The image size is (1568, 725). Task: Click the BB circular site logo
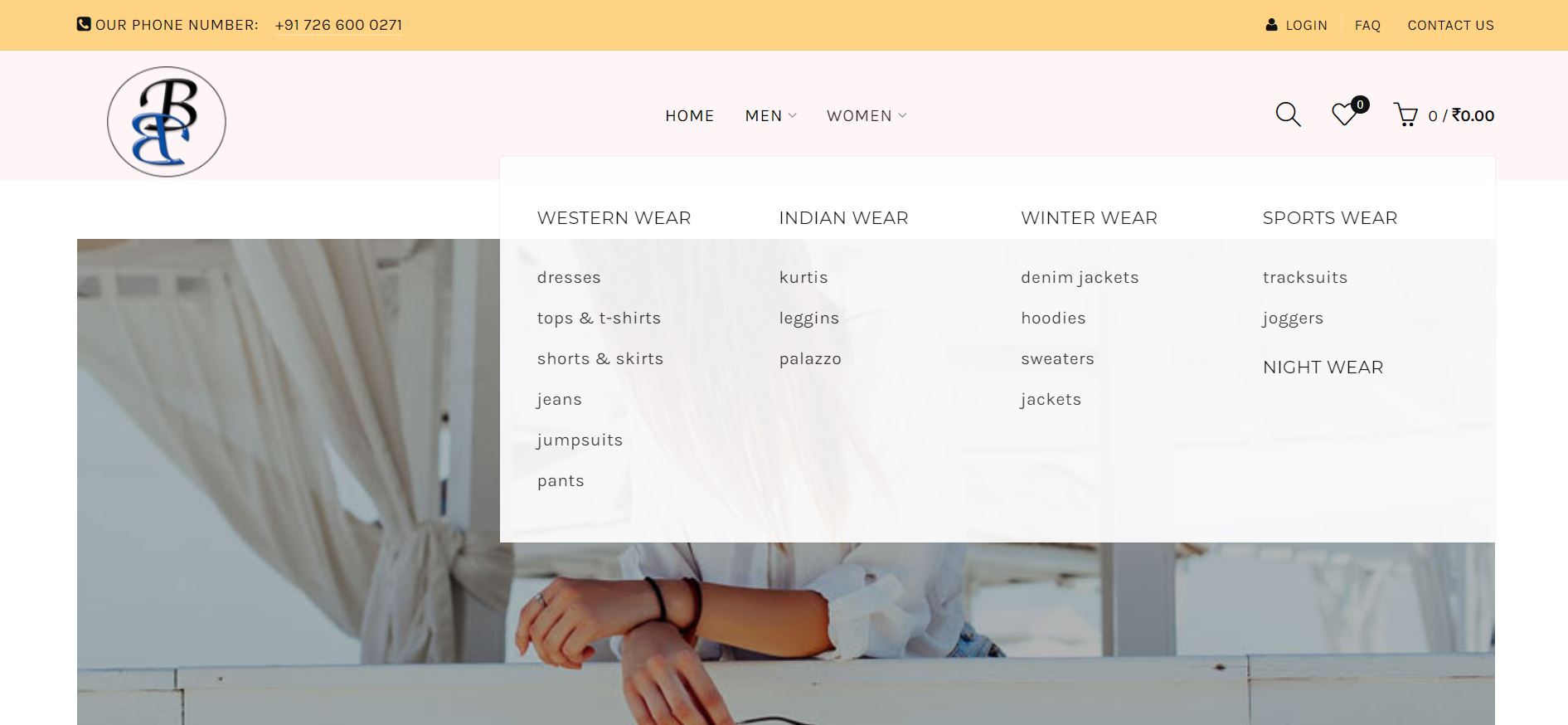click(167, 122)
